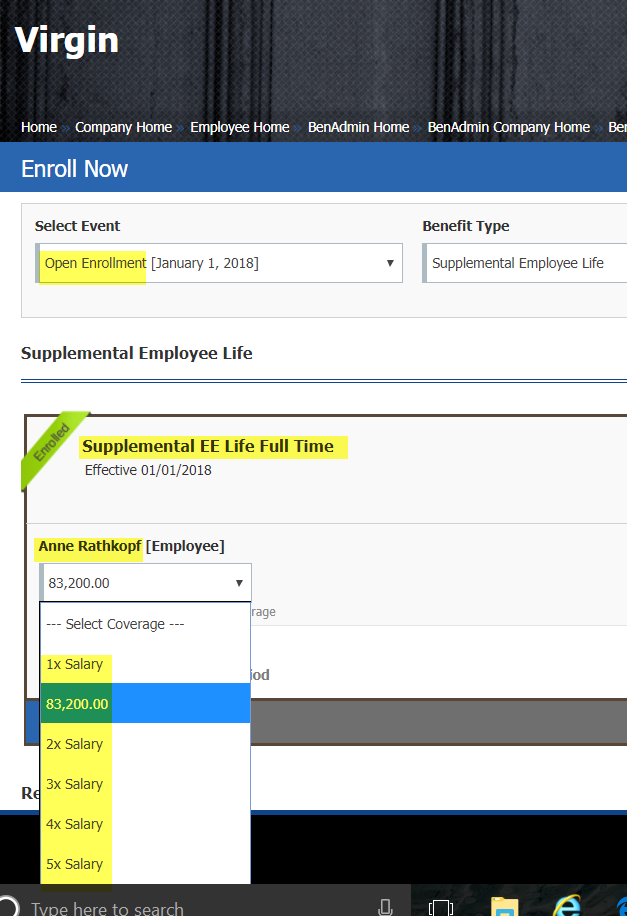Collapse the 83,200.00 coverage dropdown

tap(146, 583)
